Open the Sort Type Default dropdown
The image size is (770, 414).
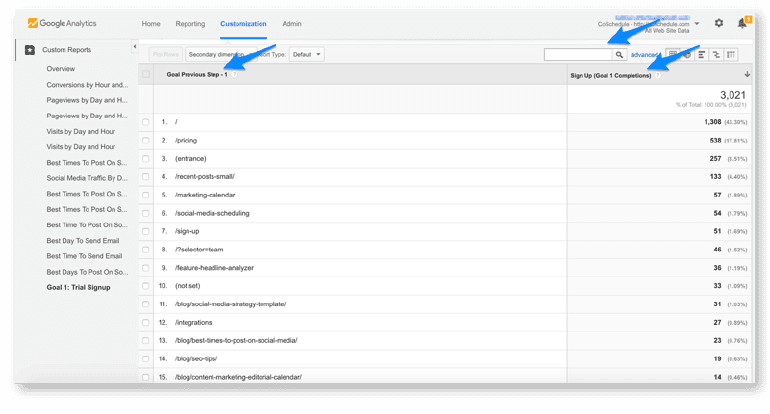(x=306, y=55)
